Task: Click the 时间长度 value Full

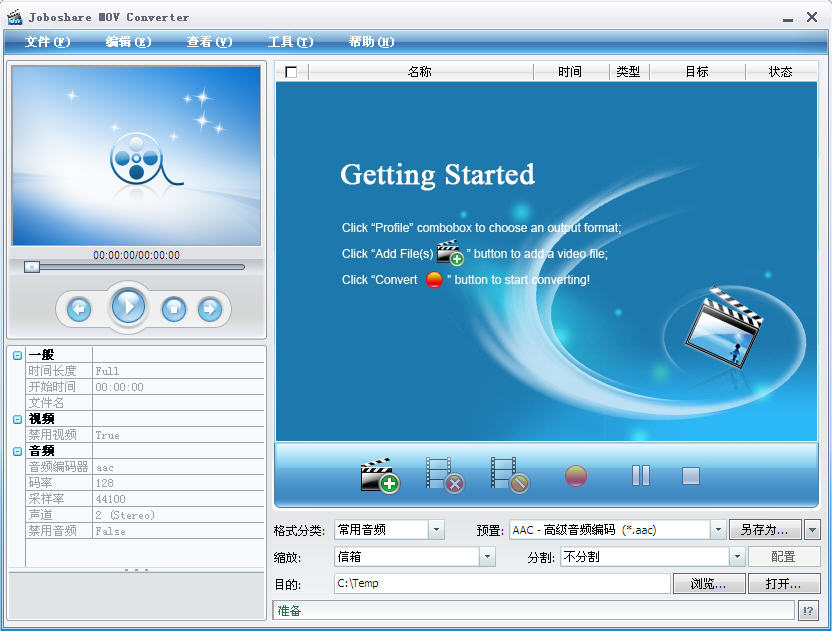Action: 178,371
